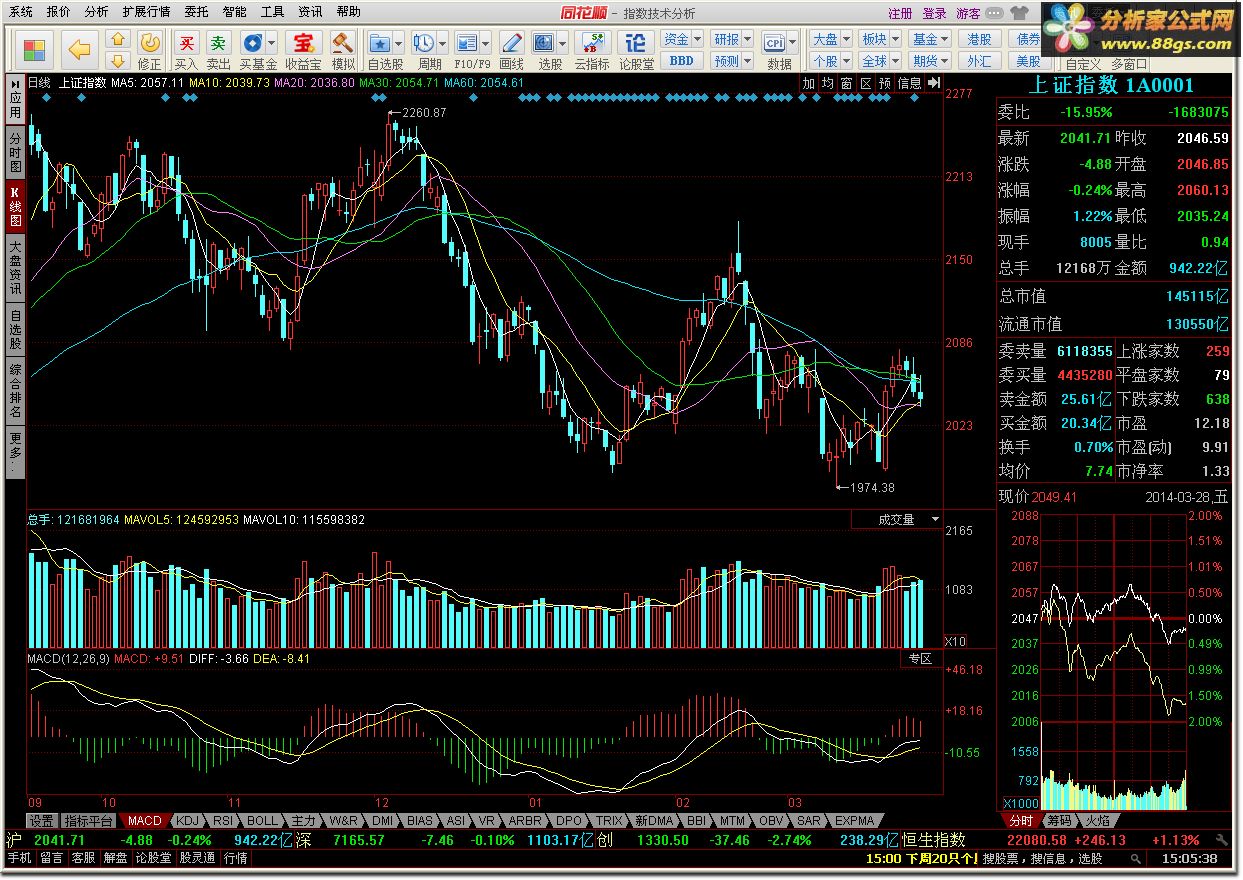1243x880 pixels.
Task: Click the 专区 button in MACD panel
Action: 920,658
